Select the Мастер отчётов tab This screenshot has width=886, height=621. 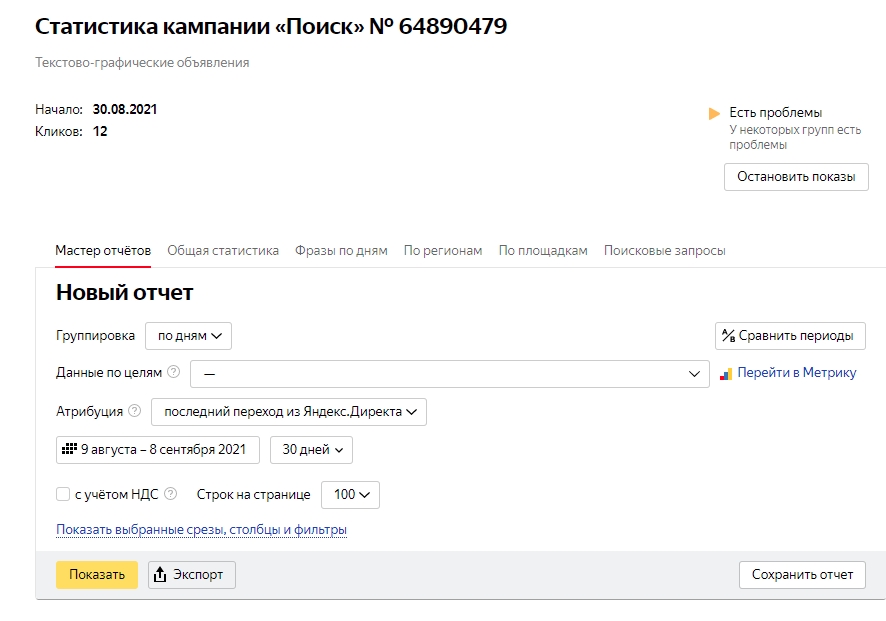point(103,250)
